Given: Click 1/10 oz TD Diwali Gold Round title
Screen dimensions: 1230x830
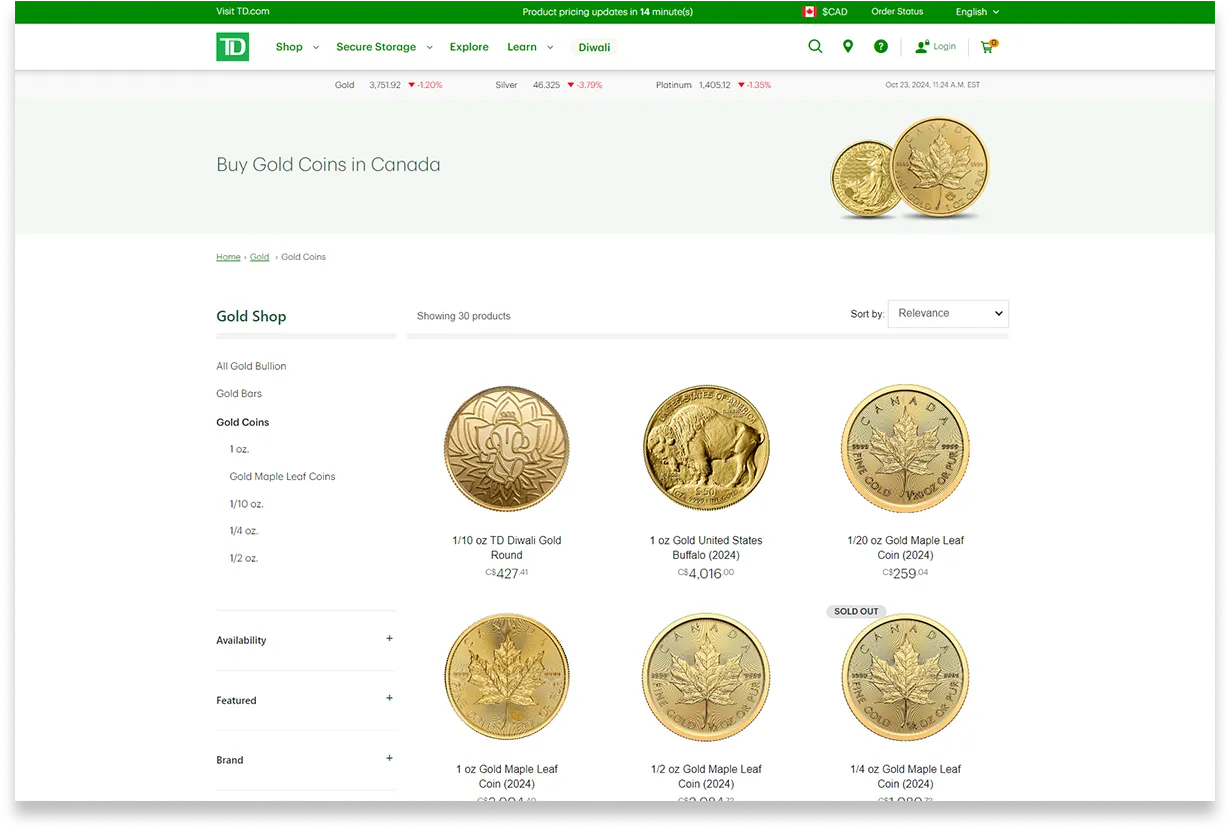Looking at the screenshot, I should 507,548.
